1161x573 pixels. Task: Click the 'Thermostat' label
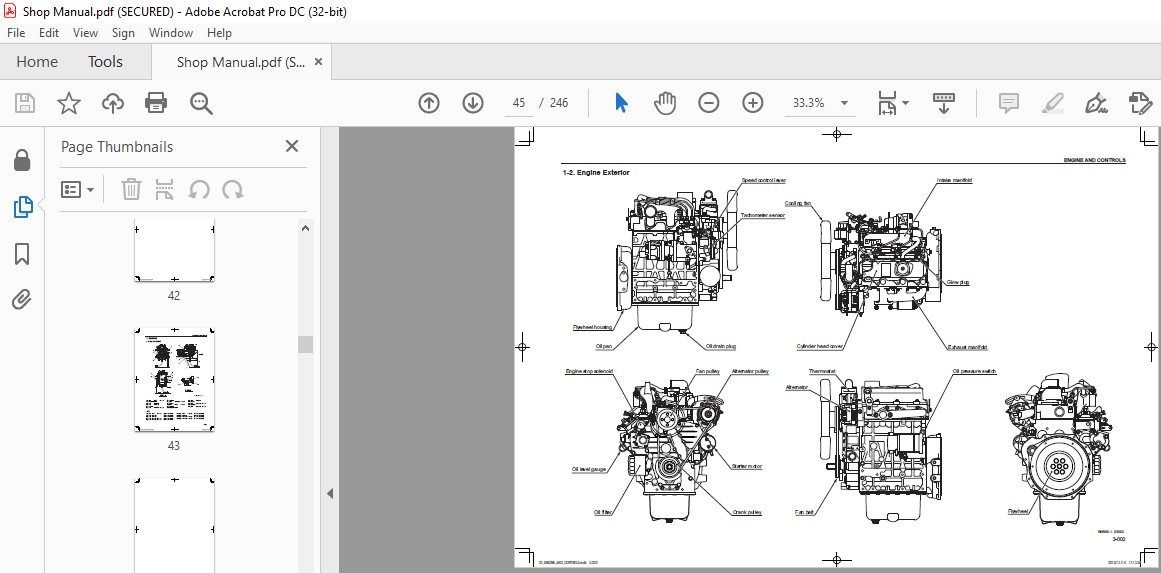click(x=823, y=371)
